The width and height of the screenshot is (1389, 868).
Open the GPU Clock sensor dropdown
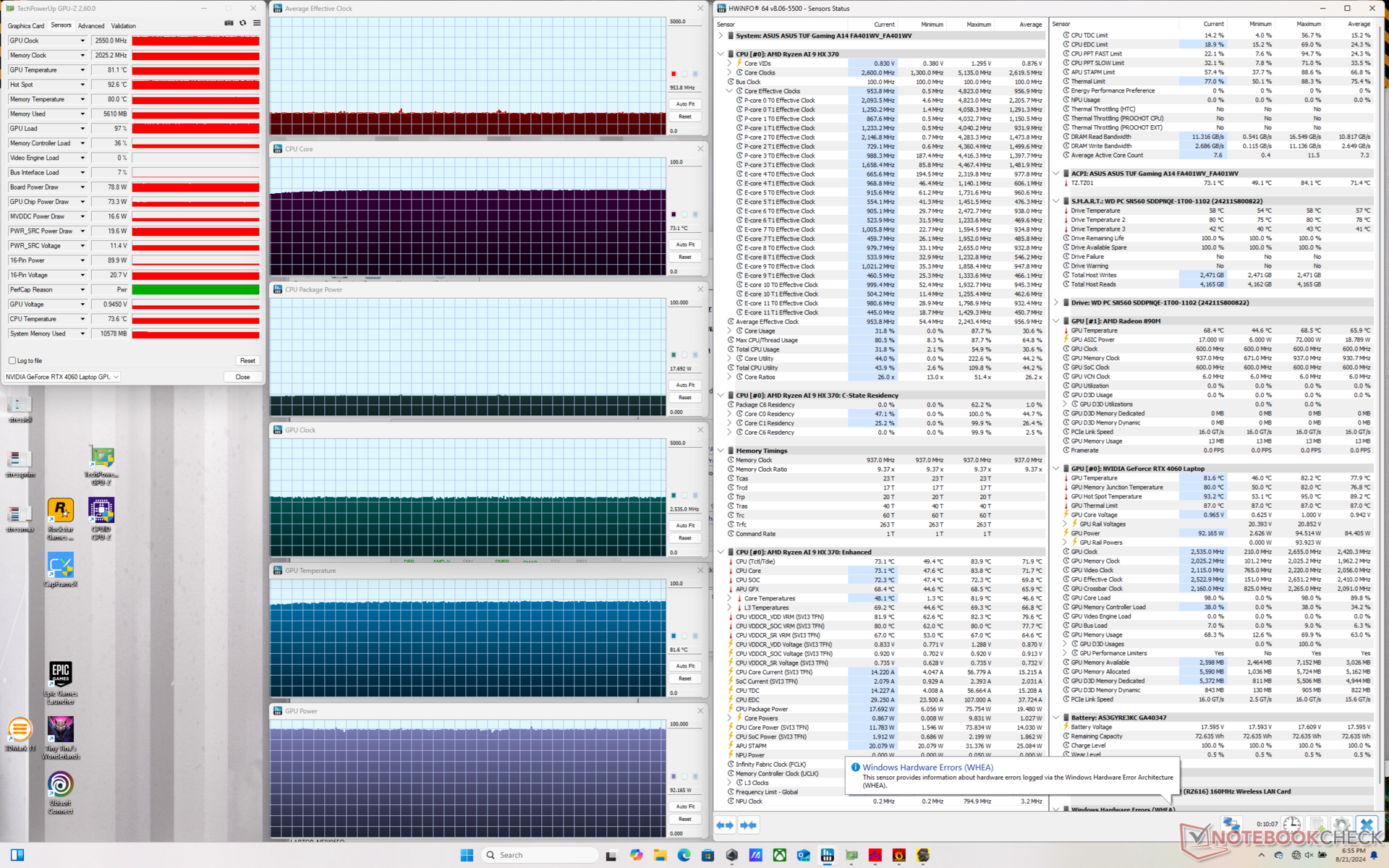pyautogui.click(x=82, y=41)
